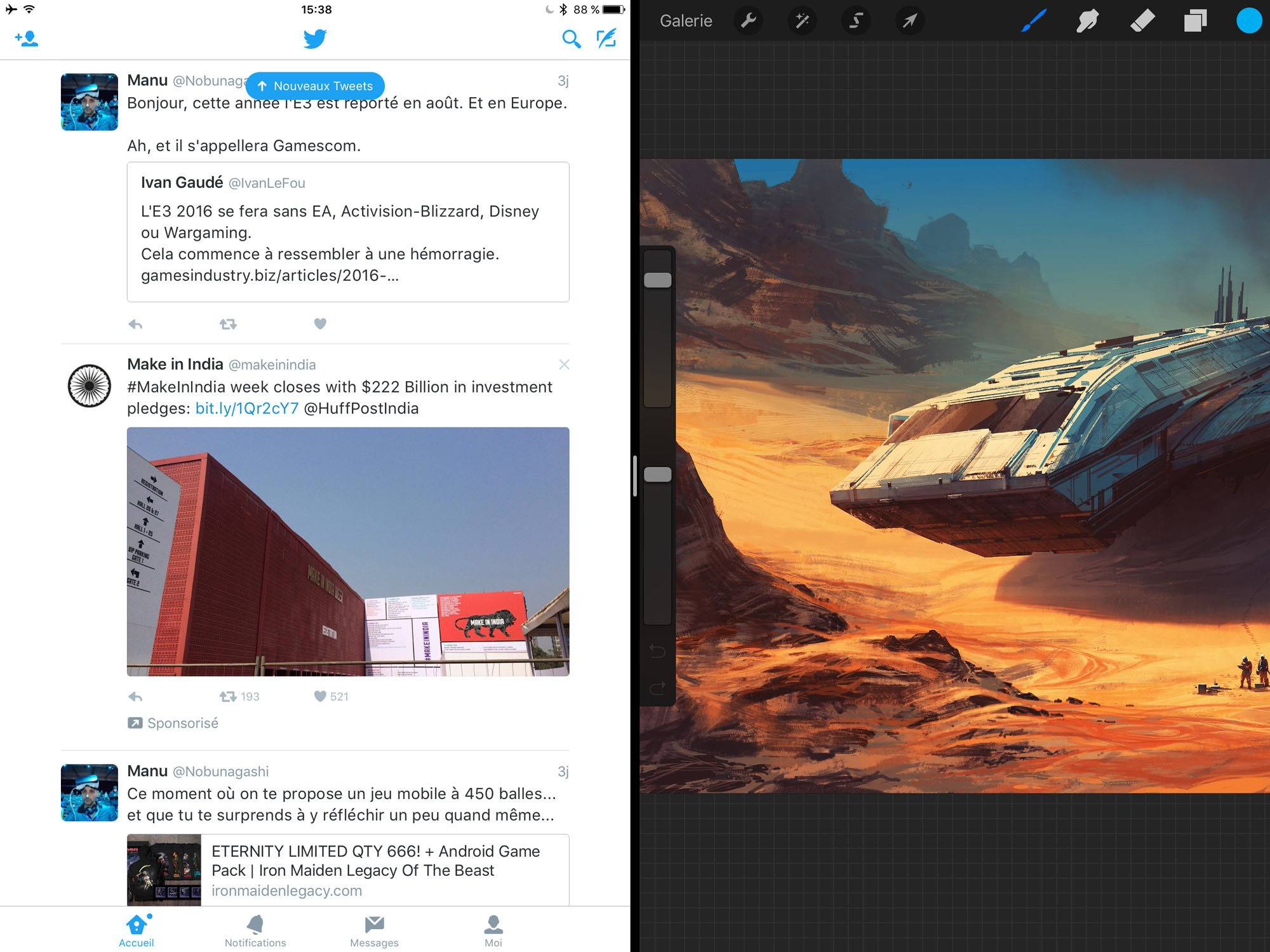Dismiss the Make in India sponsored tweet
The height and width of the screenshot is (952, 1270).
pyautogui.click(x=564, y=365)
